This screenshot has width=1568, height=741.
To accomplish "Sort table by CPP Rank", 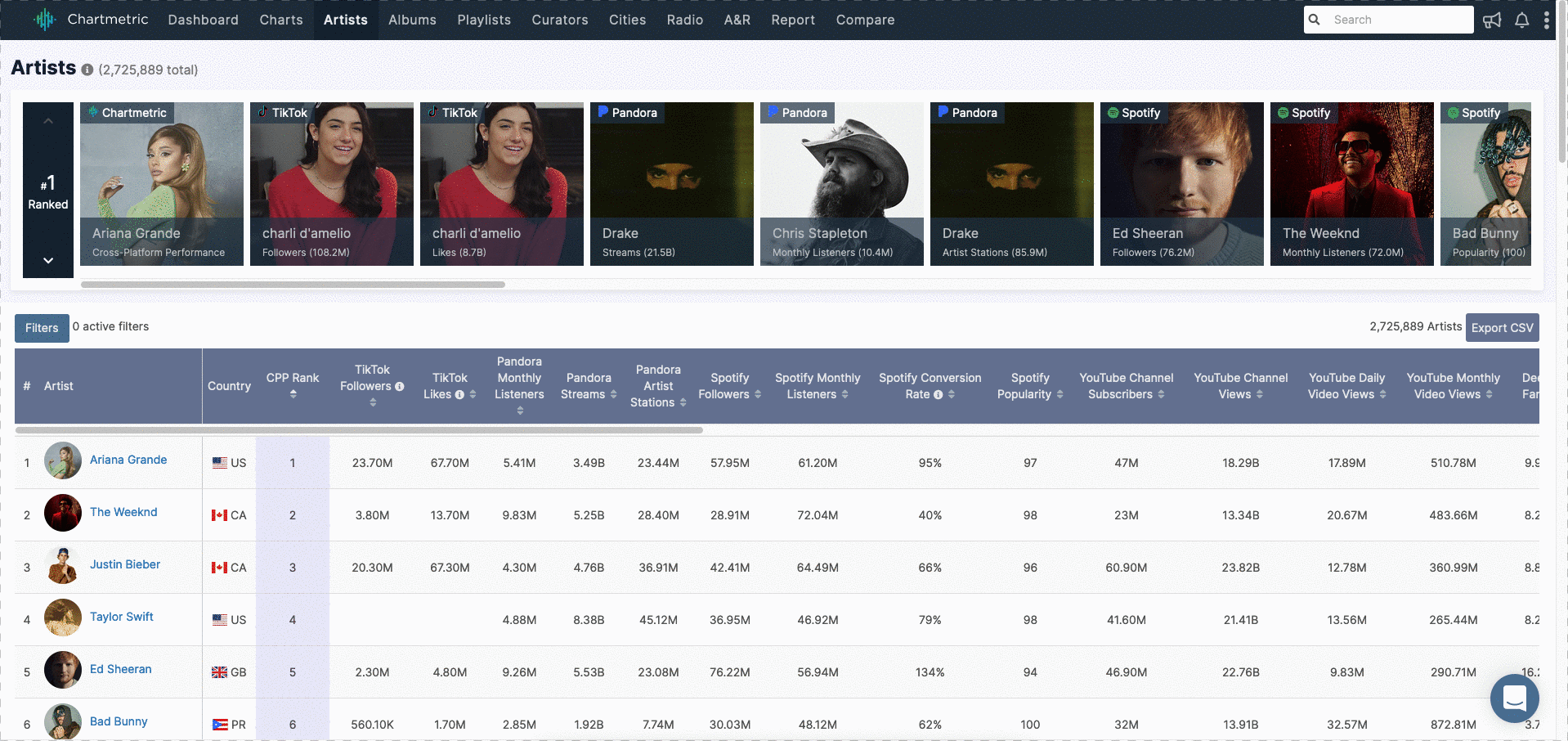I will tap(293, 394).
